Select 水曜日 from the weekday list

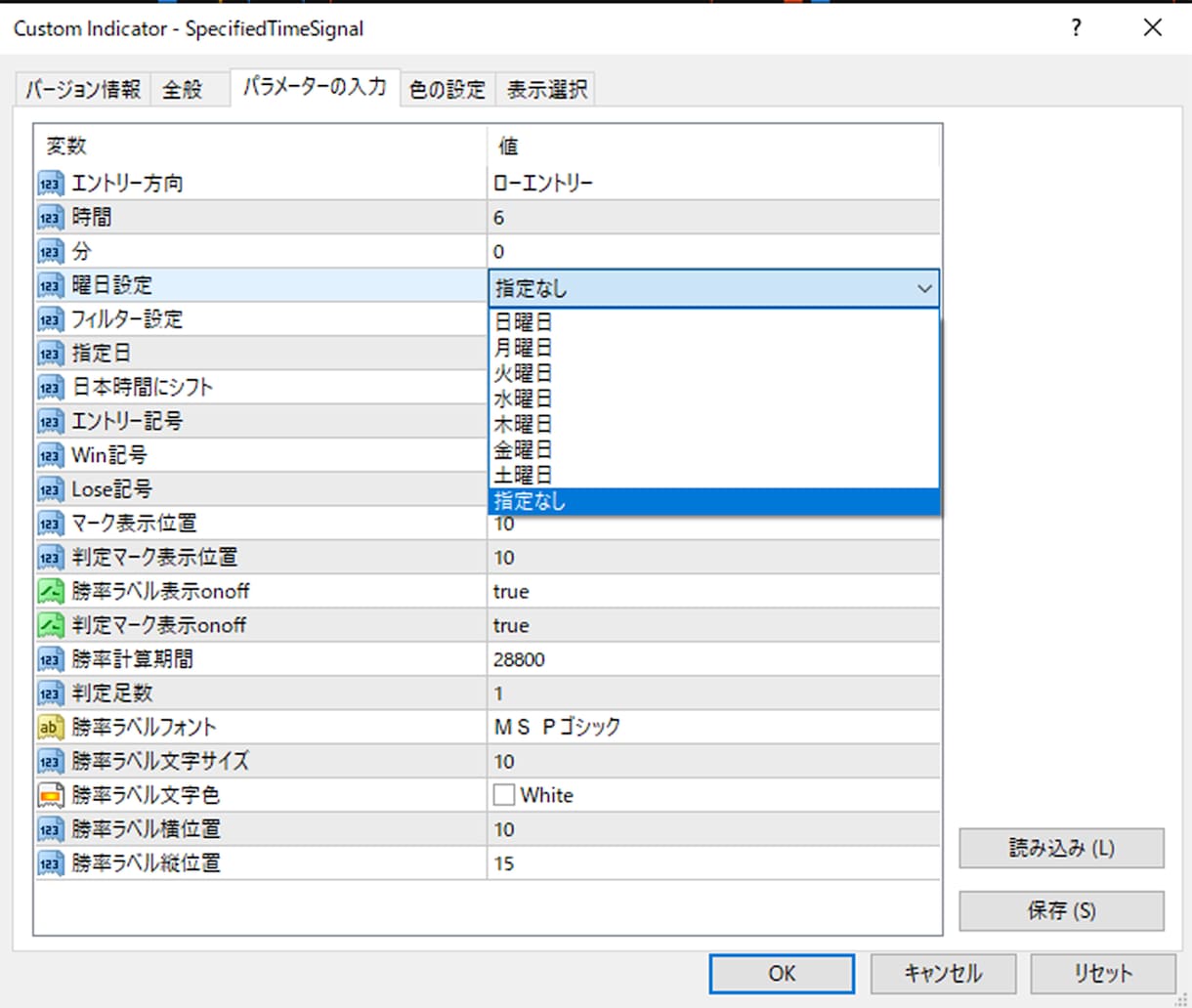[713, 399]
